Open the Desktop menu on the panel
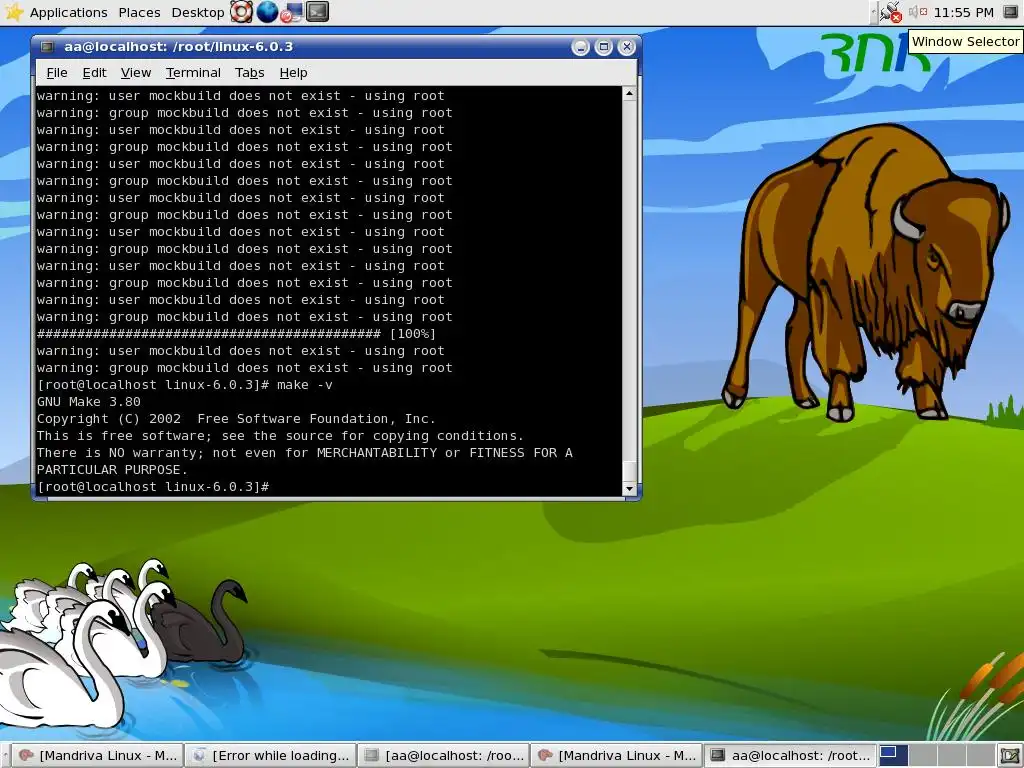 198,12
